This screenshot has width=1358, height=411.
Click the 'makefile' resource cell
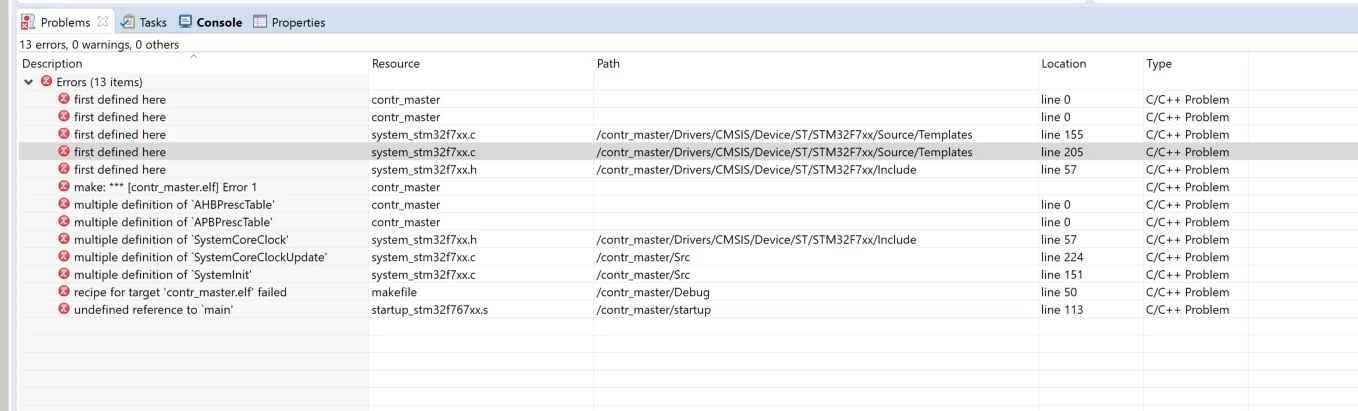tap(395, 292)
